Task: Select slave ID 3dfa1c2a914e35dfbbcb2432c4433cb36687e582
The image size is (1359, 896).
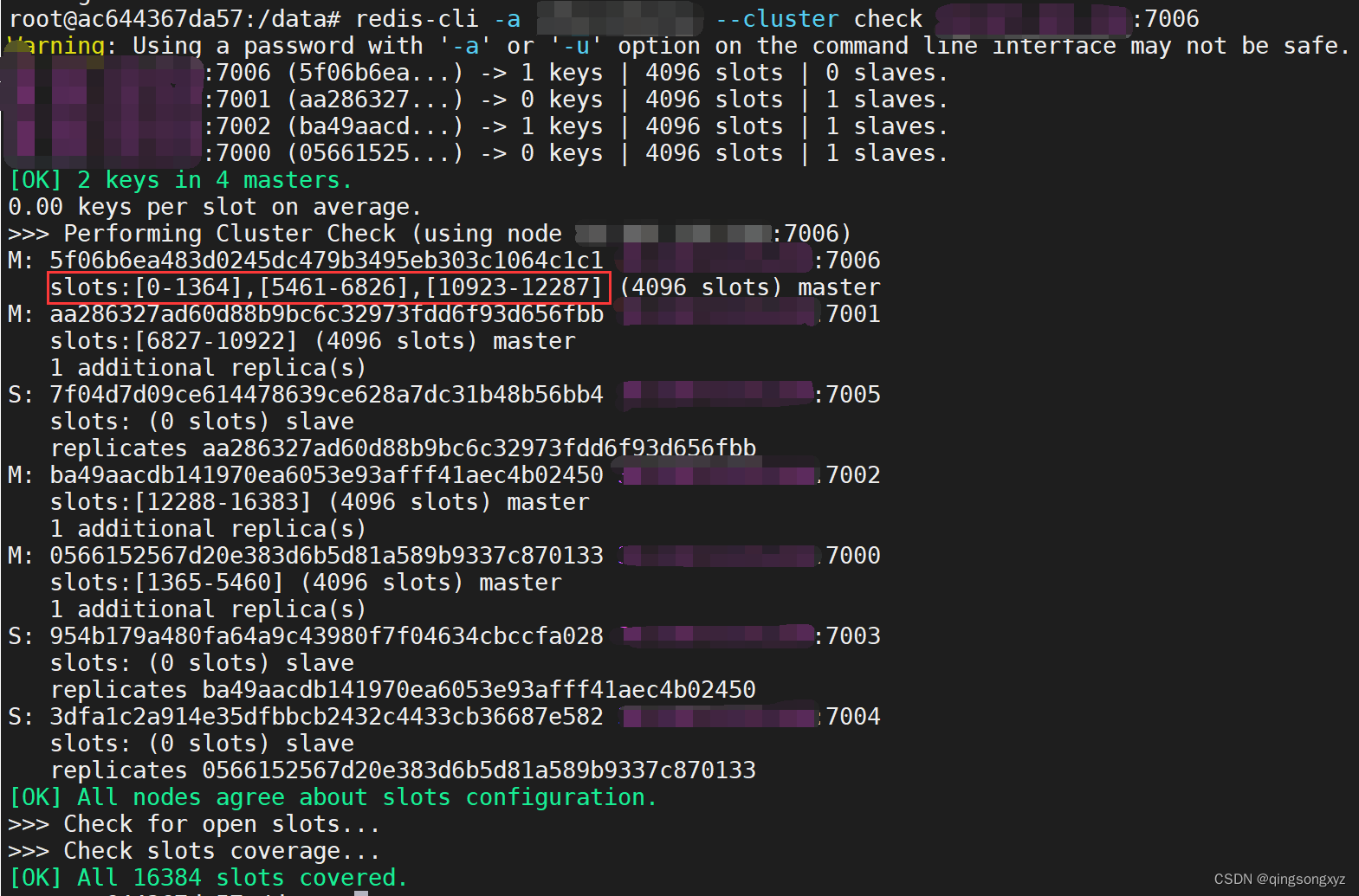Action: click(327, 717)
